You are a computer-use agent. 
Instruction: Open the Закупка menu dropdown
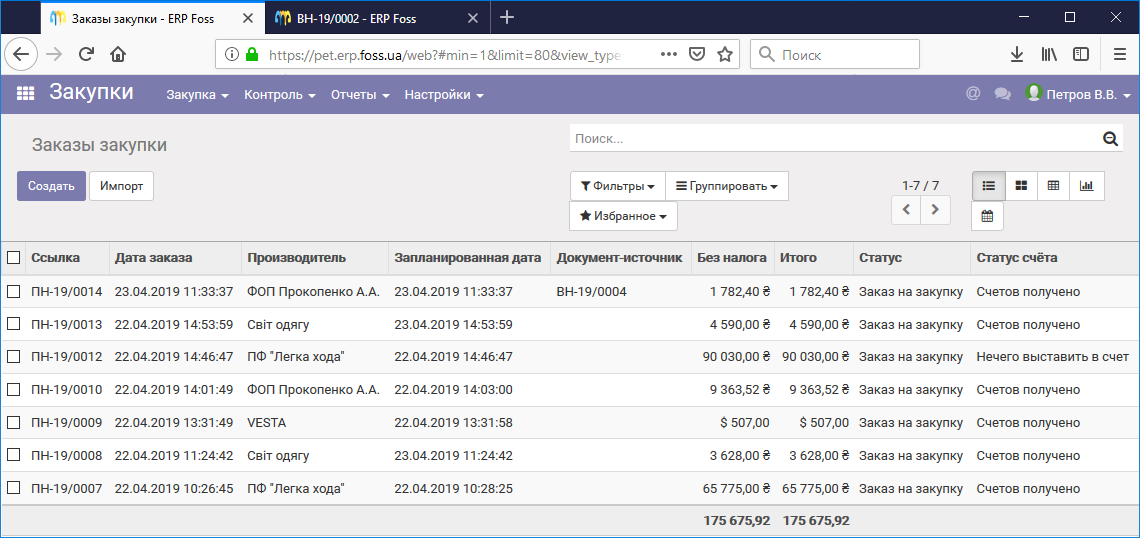(198, 95)
